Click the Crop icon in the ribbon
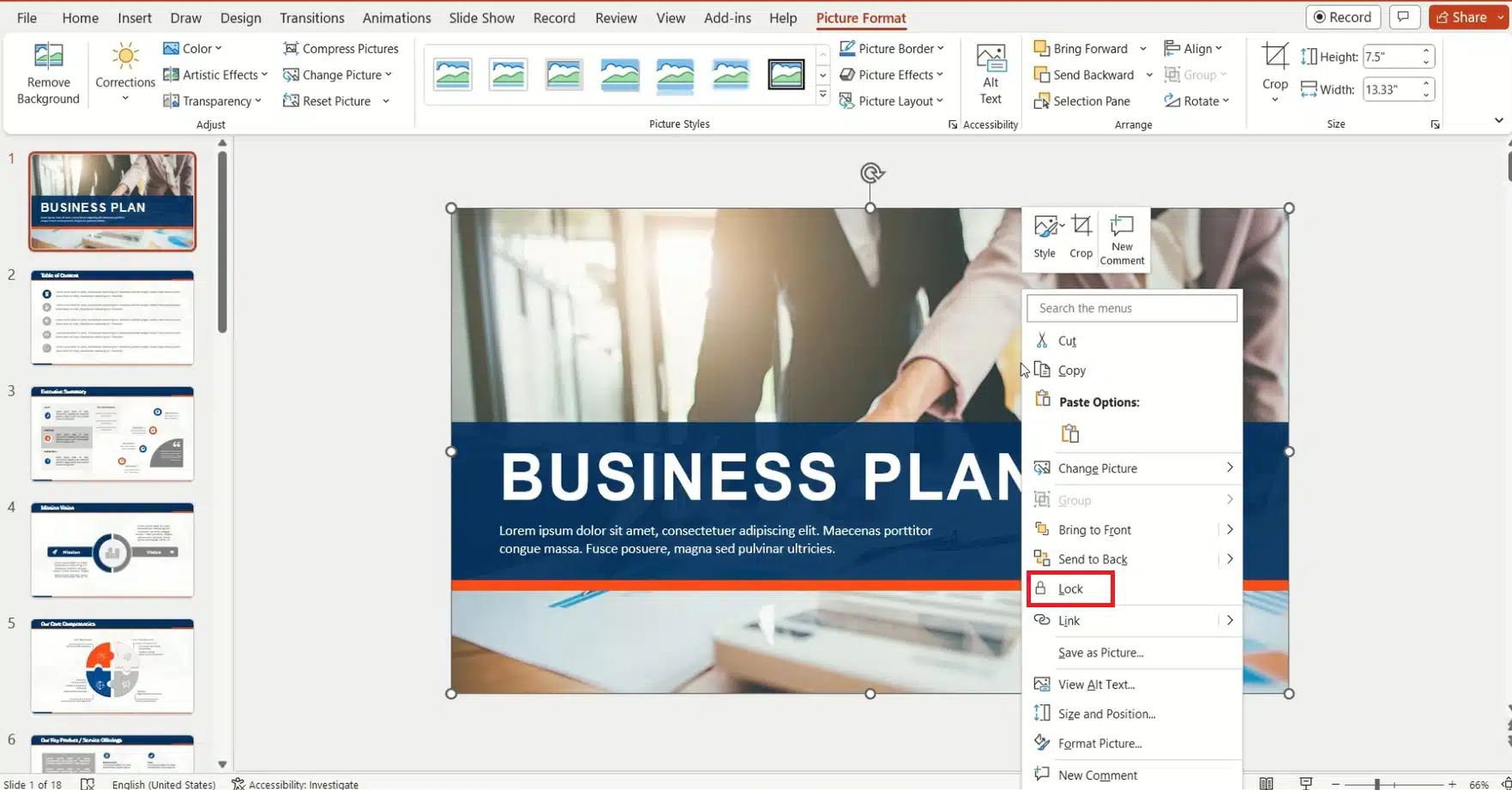This screenshot has width=1512, height=790. tap(1274, 58)
